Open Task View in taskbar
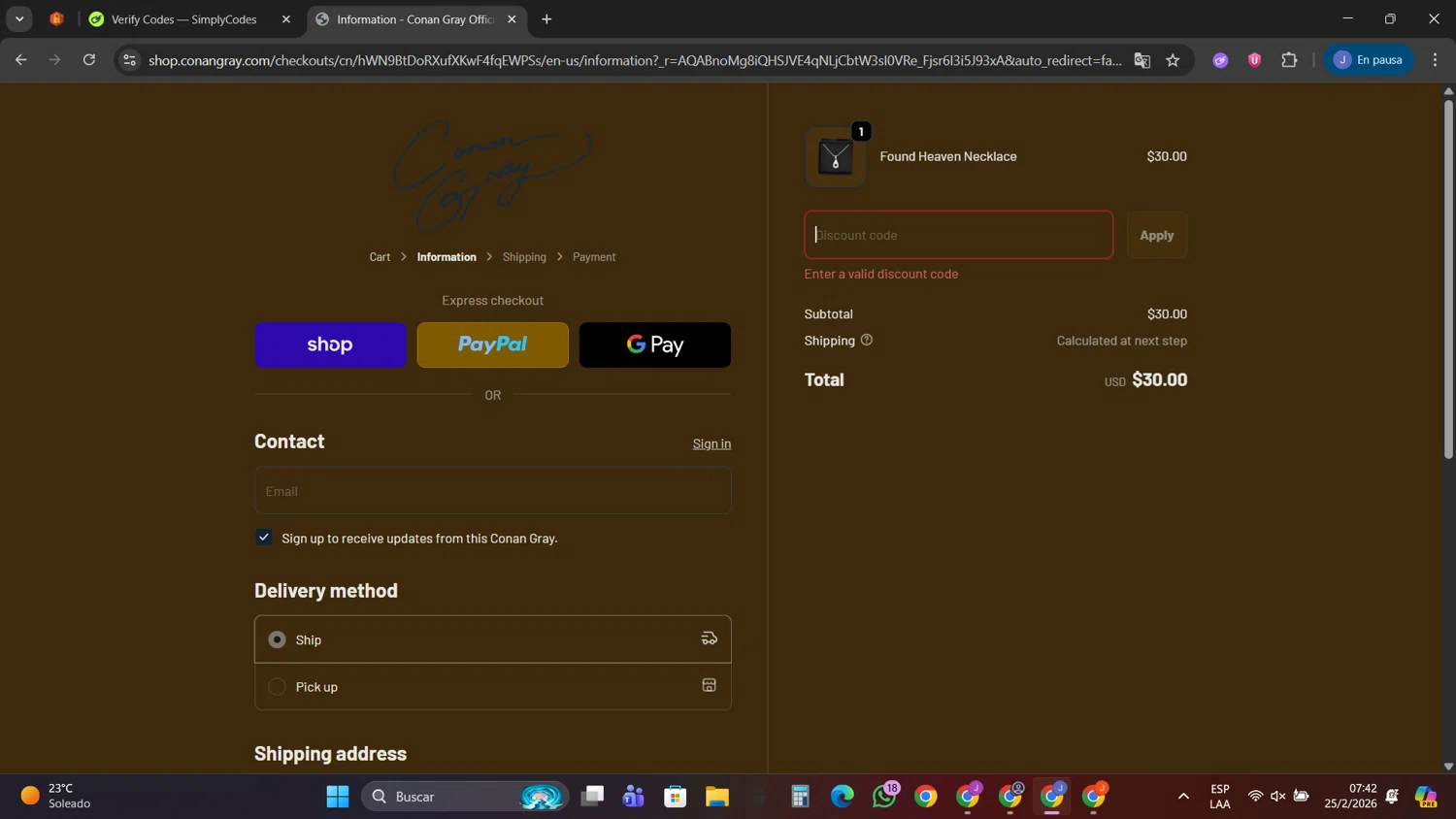Screen dimensions: 1456x819 pyautogui.click(x=592, y=797)
